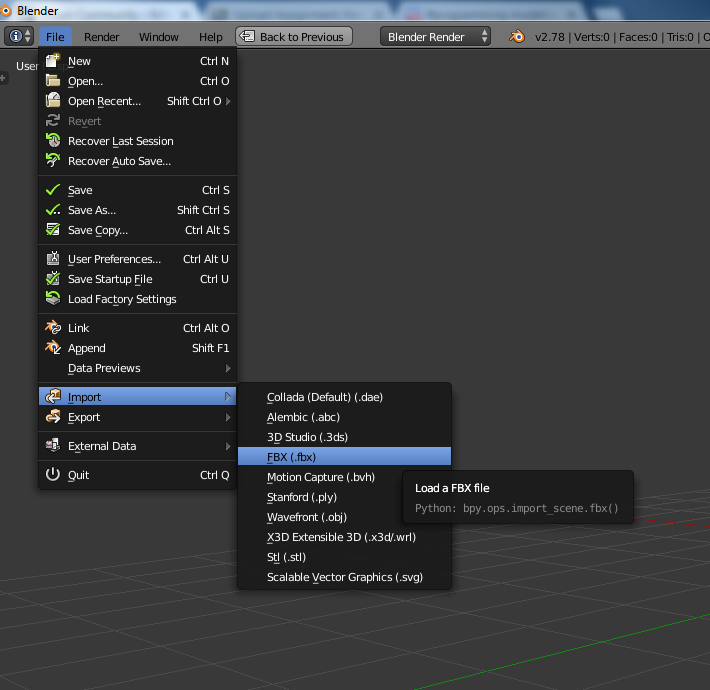Click the Ctrl Q shortcut label
This screenshot has height=690, width=710.
point(214,474)
